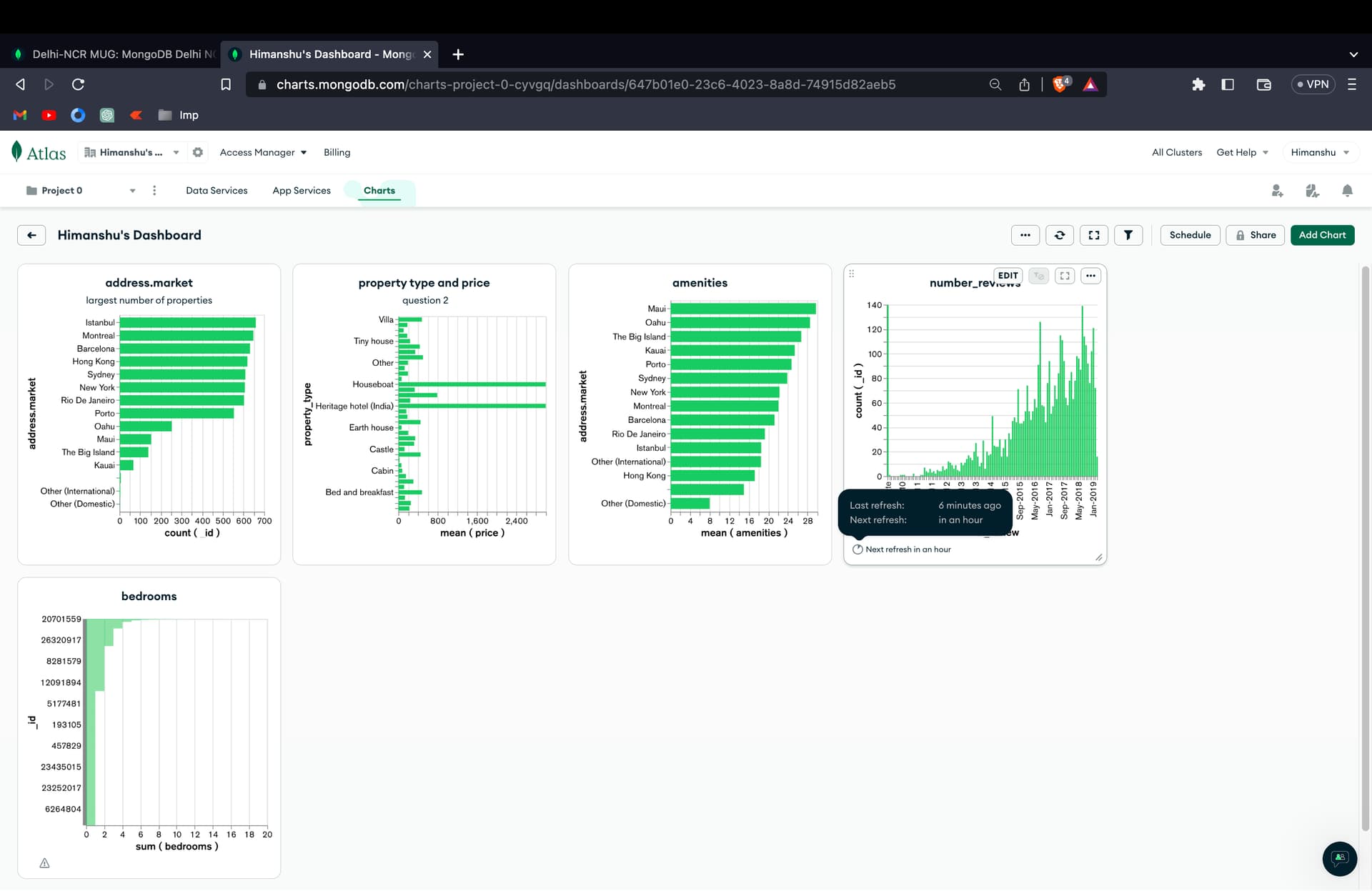Click the notifications bell icon
This screenshot has height=891, width=1372.
pyautogui.click(x=1347, y=191)
